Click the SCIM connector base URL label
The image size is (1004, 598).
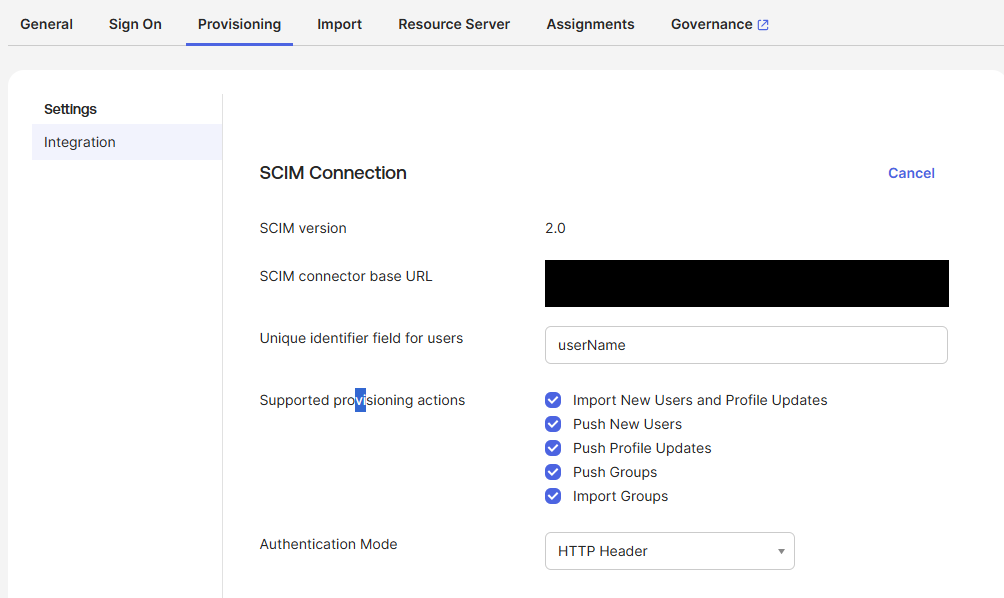[346, 276]
